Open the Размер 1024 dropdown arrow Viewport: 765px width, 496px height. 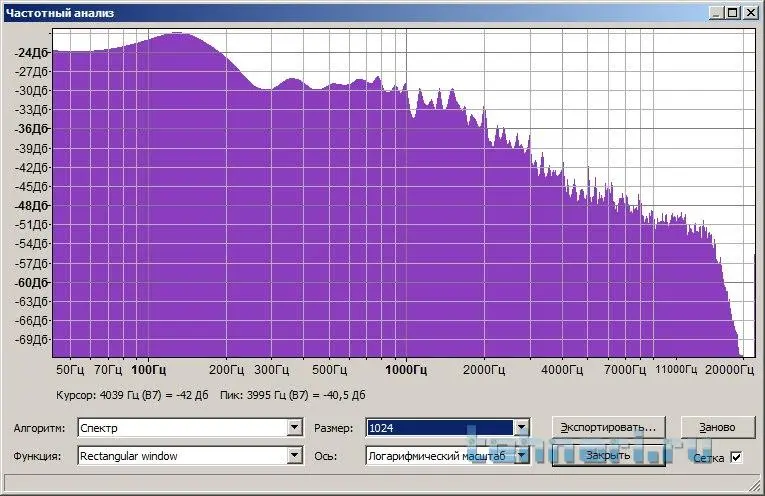pos(522,428)
